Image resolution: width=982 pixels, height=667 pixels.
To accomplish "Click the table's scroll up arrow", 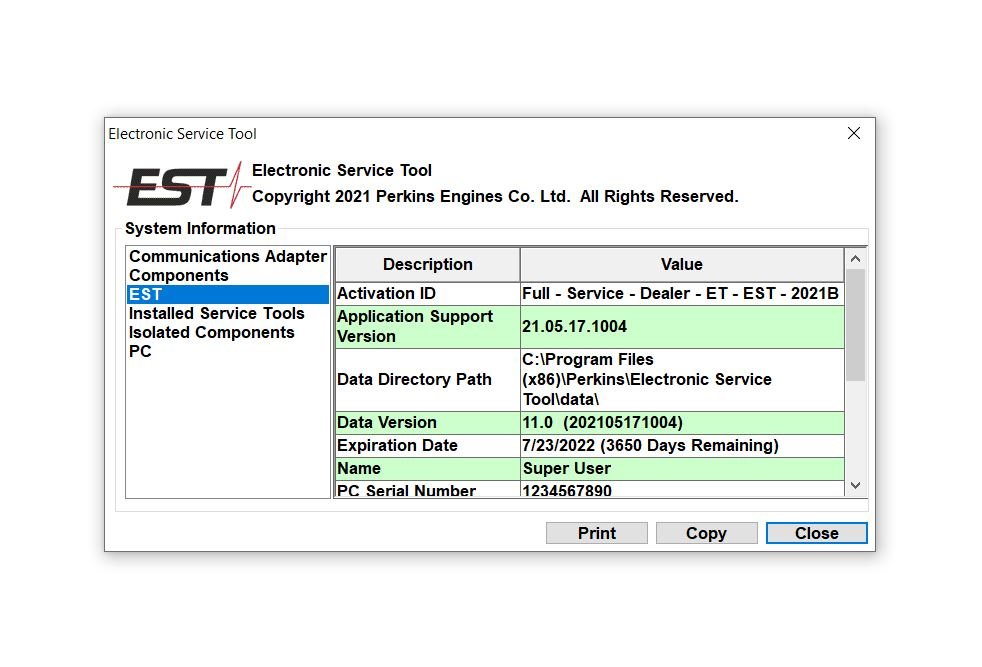I will click(x=855, y=259).
